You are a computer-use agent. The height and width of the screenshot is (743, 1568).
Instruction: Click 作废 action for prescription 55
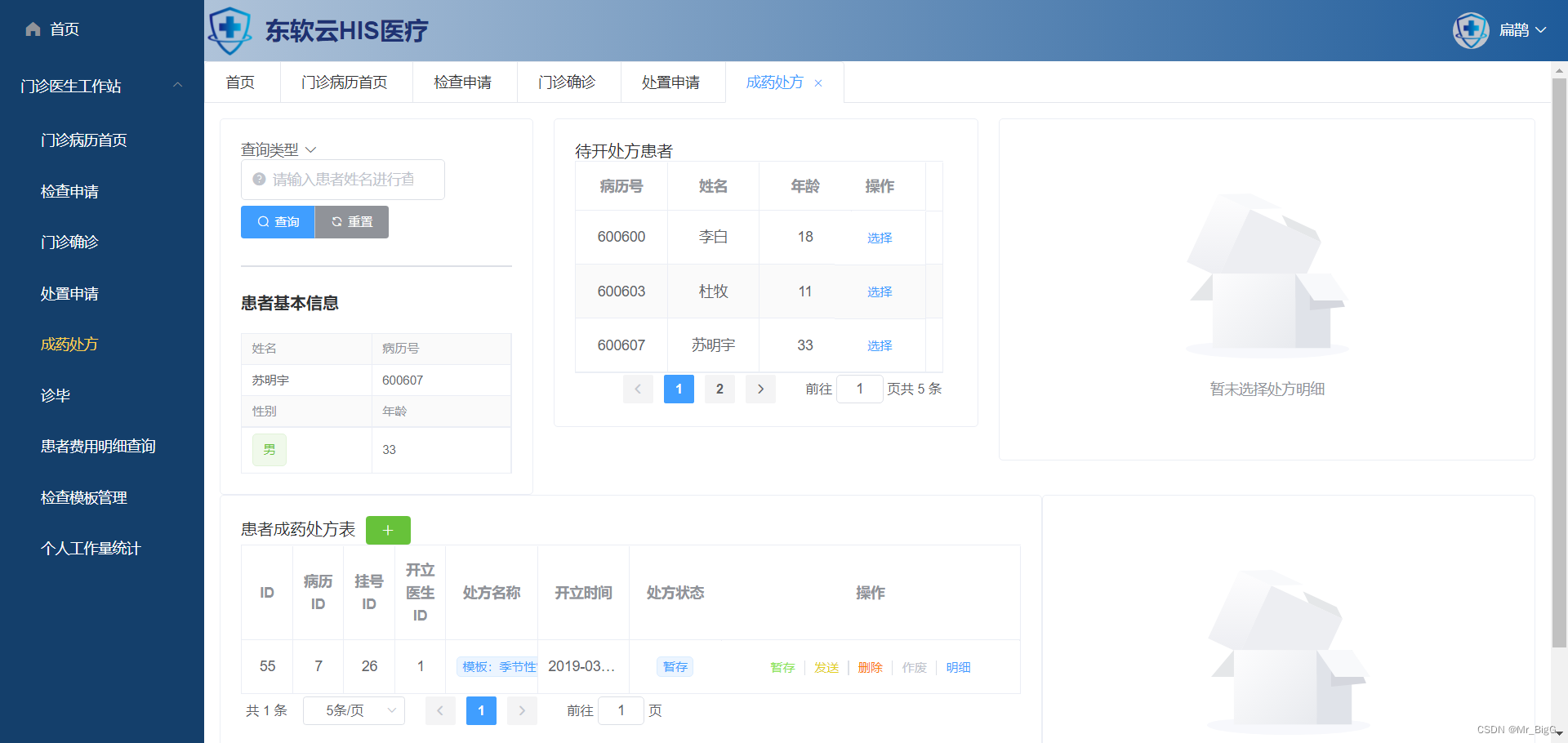[x=915, y=668]
